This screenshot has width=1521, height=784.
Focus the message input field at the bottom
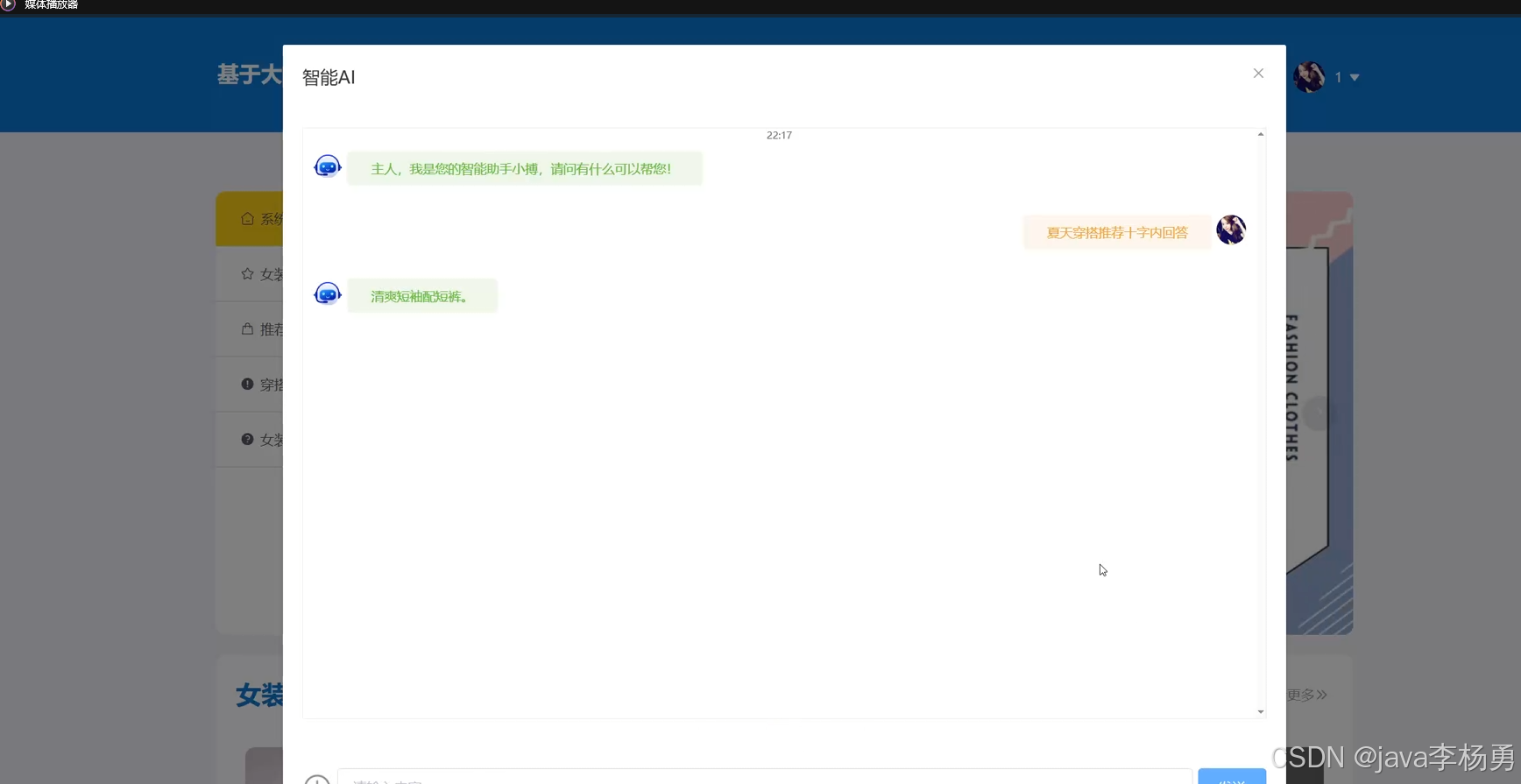765,776
